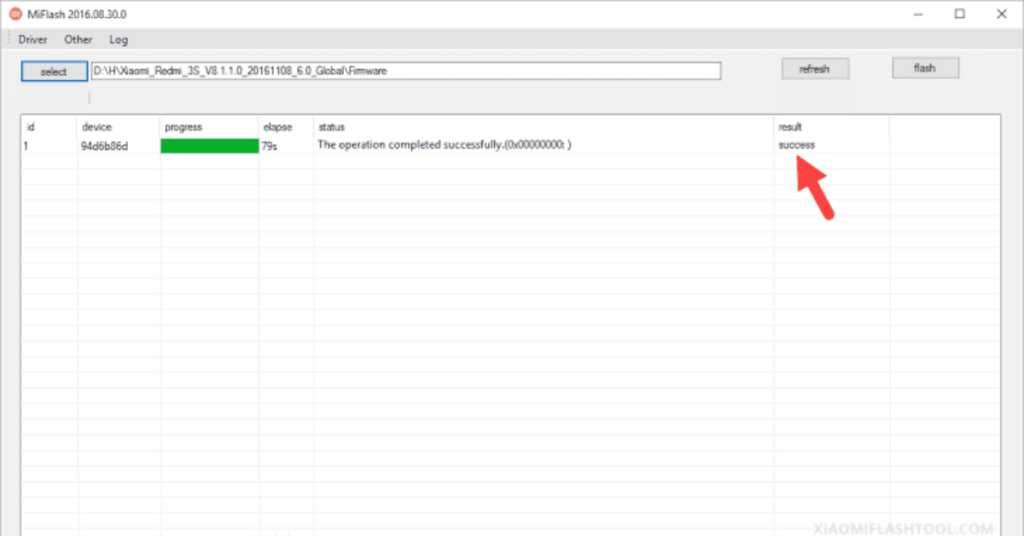Maximize the MiFlash window

[959, 14]
